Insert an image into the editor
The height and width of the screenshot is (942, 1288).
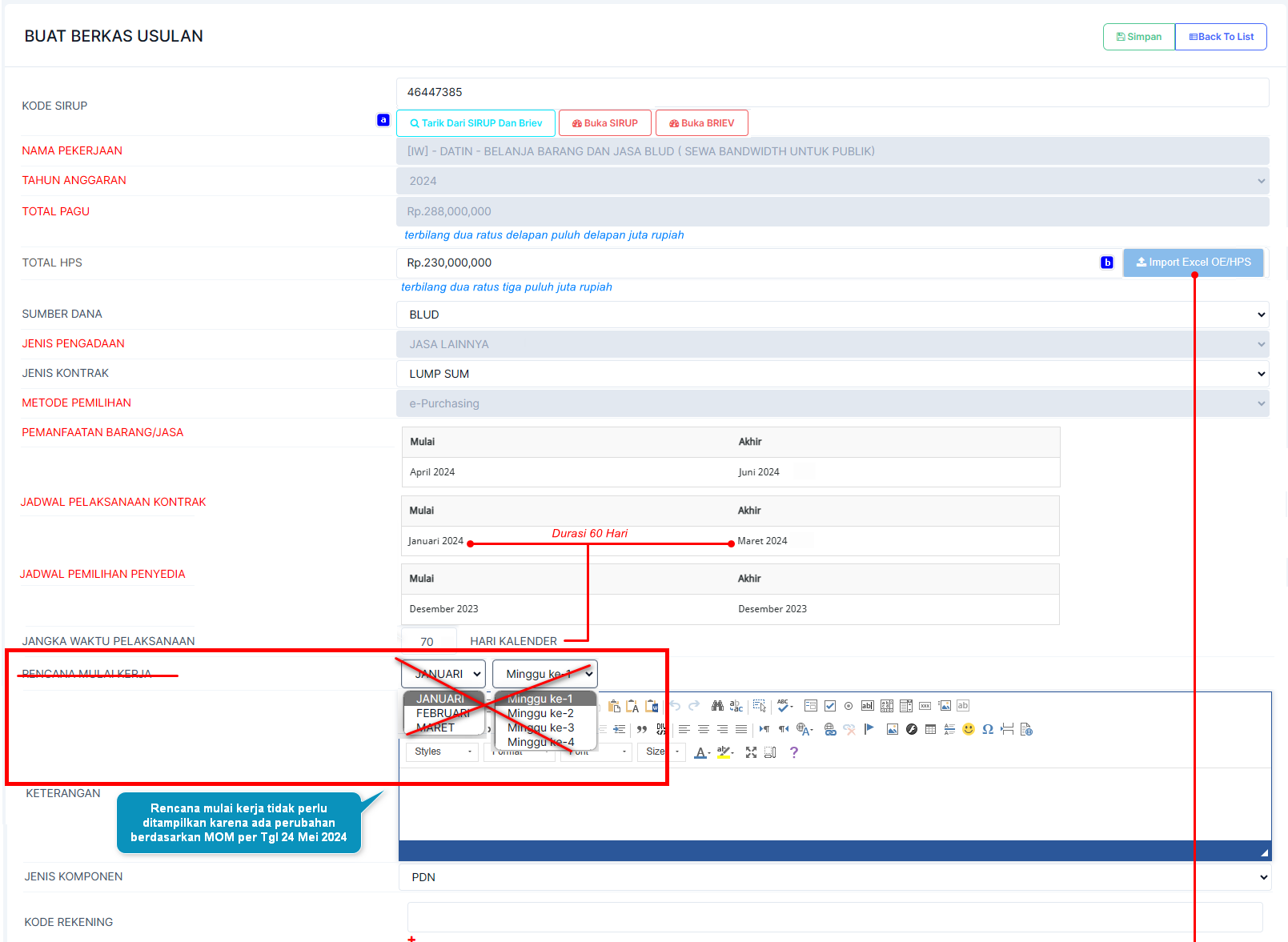[892, 729]
